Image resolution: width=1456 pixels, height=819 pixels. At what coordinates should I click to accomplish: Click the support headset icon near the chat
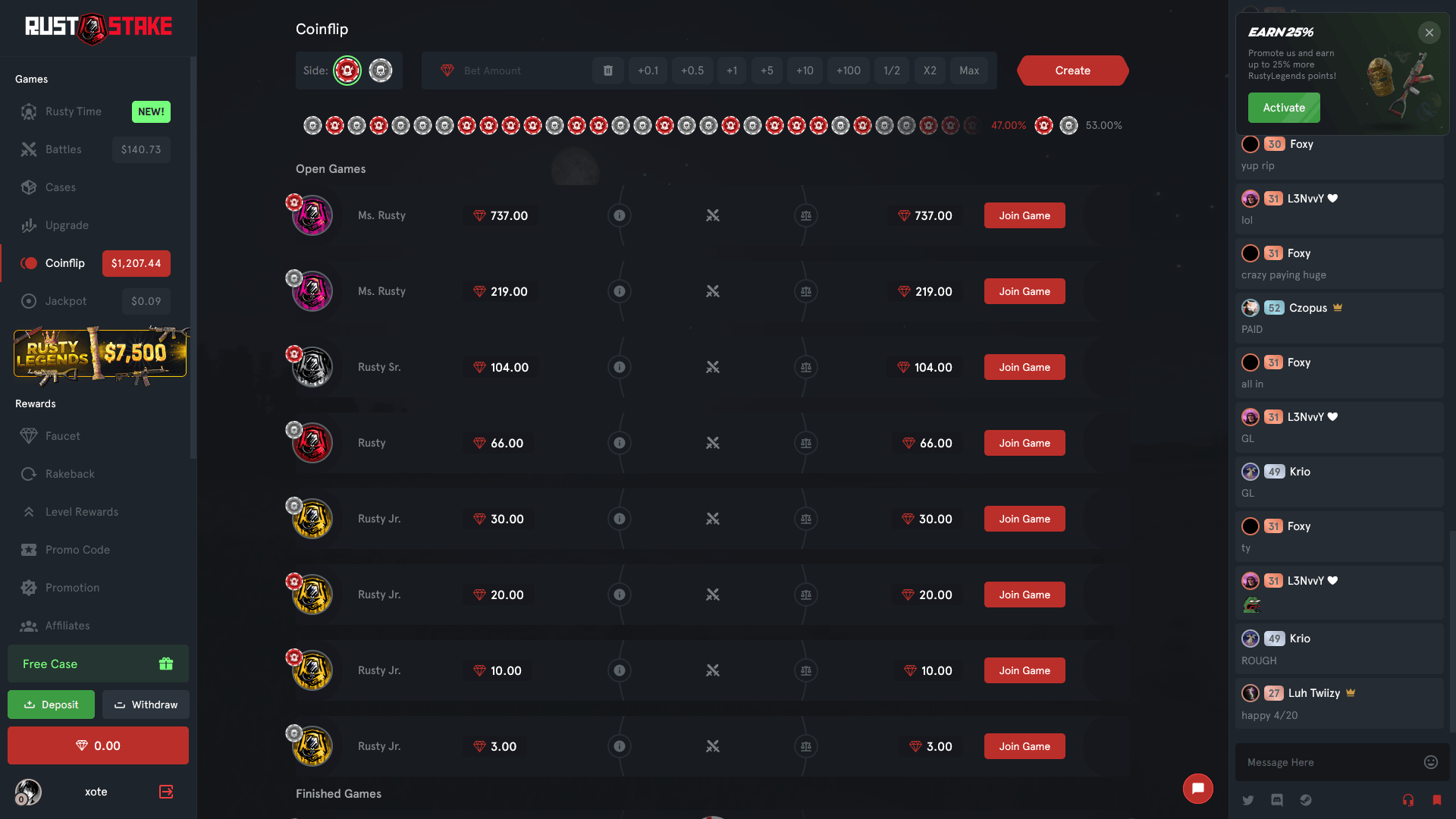[x=1408, y=800]
